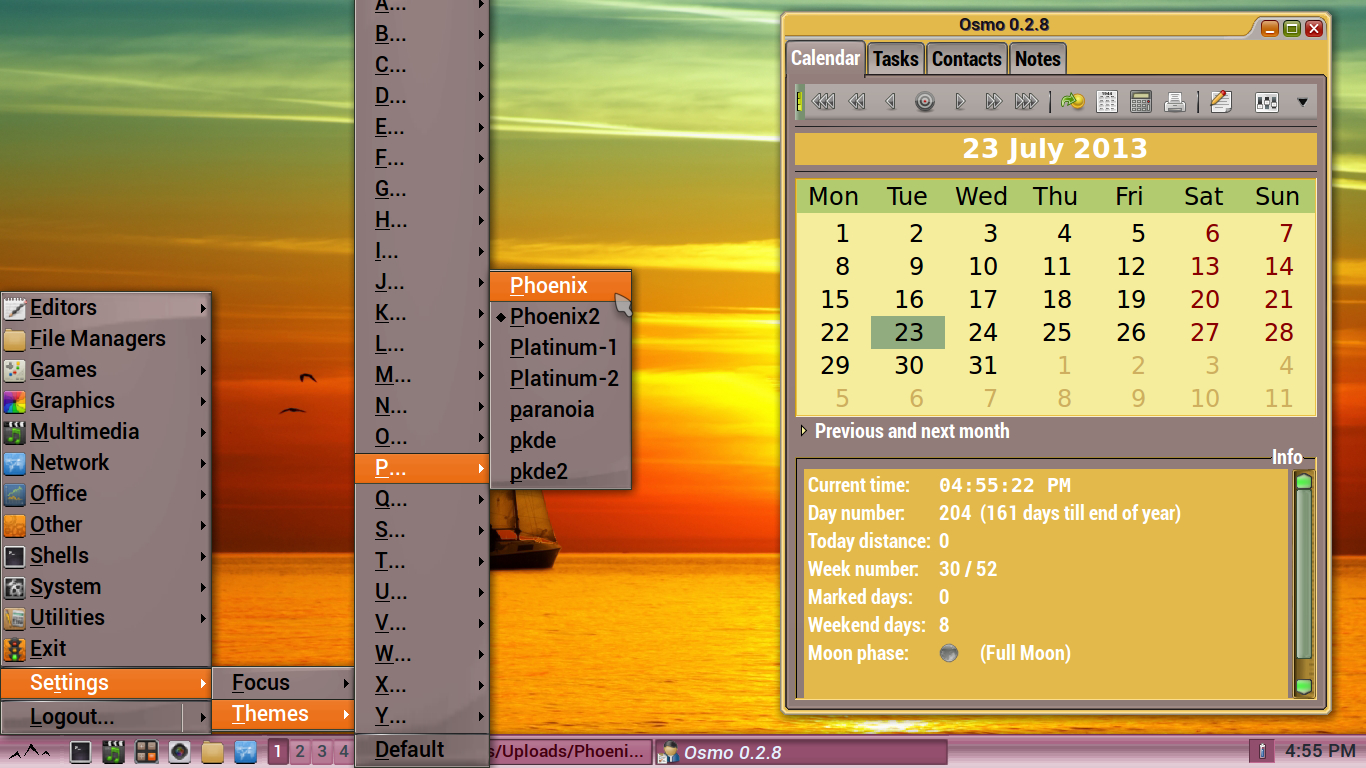Launch the blue network taskbar icon
The height and width of the screenshot is (768, 1366).
coord(245,752)
